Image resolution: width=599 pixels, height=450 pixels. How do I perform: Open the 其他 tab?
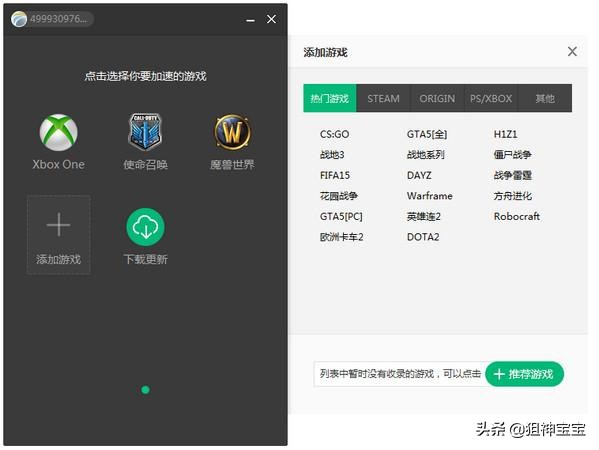(545, 99)
